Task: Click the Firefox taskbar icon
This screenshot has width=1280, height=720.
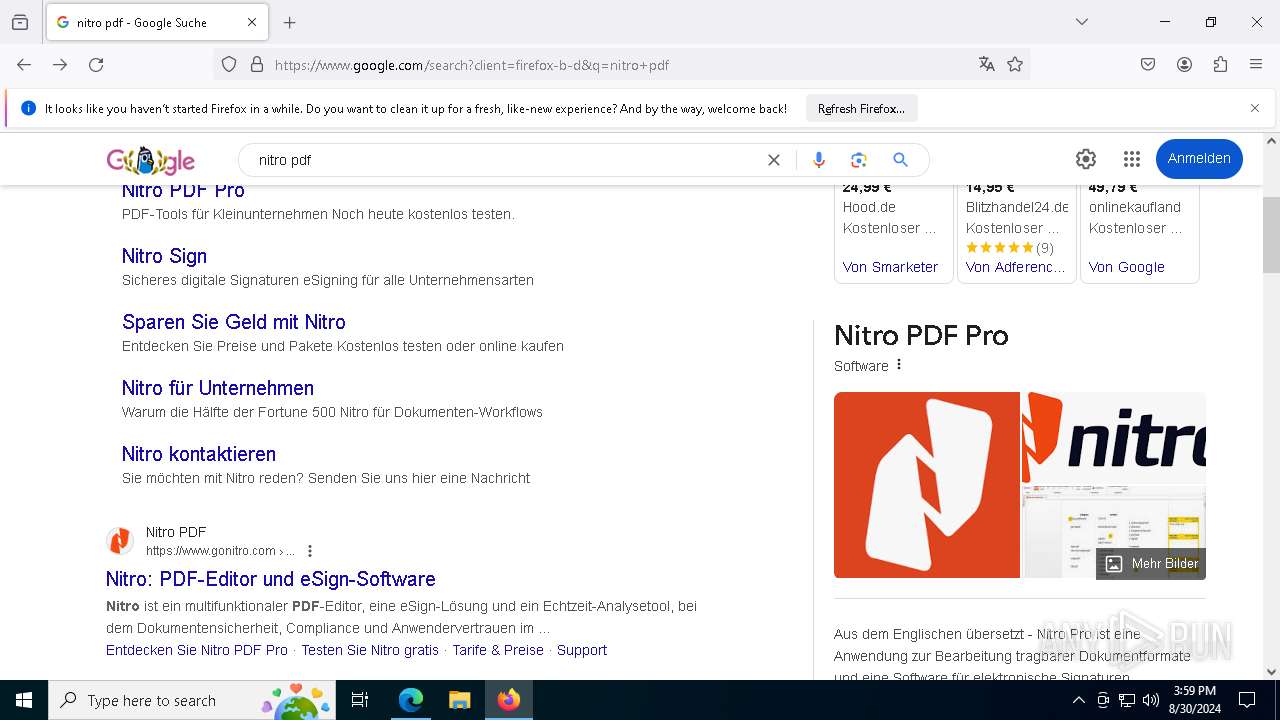Action: (509, 700)
